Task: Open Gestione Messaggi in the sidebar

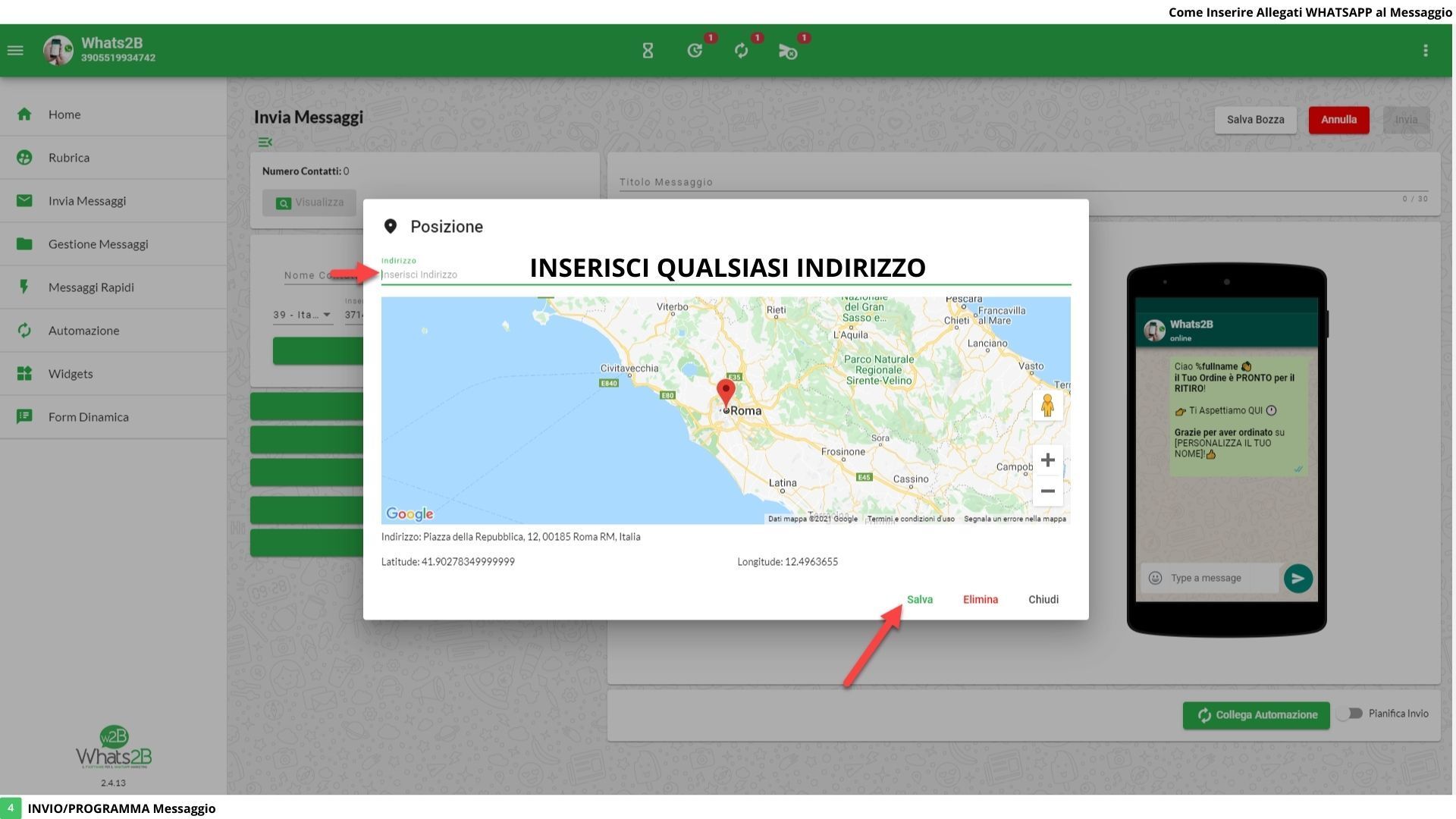Action: 114,244
